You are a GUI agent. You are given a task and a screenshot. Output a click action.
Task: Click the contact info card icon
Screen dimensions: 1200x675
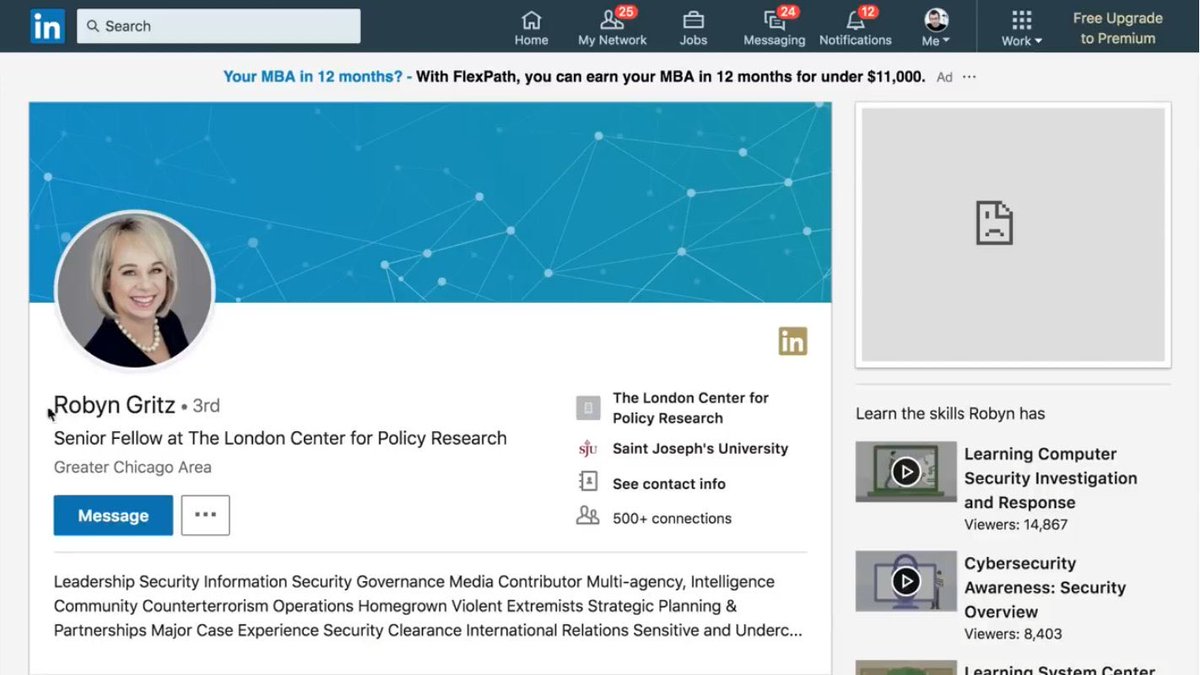[x=587, y=482]
